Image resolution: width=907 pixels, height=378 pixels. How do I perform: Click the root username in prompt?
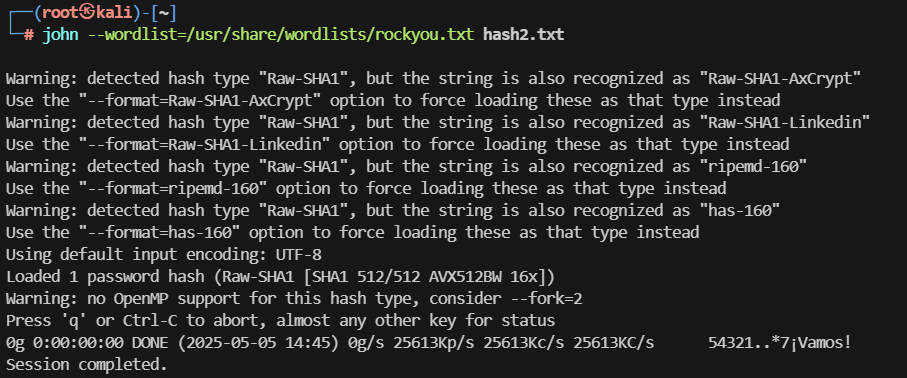pyautogui.click(x=60, y=12)
